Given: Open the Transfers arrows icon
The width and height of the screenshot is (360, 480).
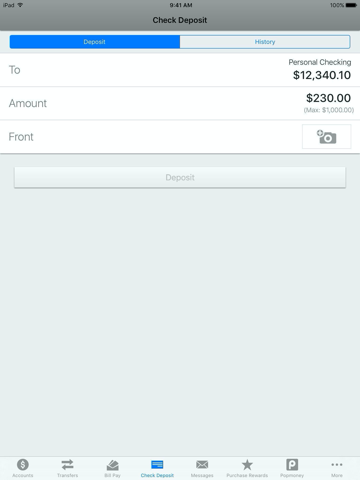Looking at the screenshot, I should (67, 464).
